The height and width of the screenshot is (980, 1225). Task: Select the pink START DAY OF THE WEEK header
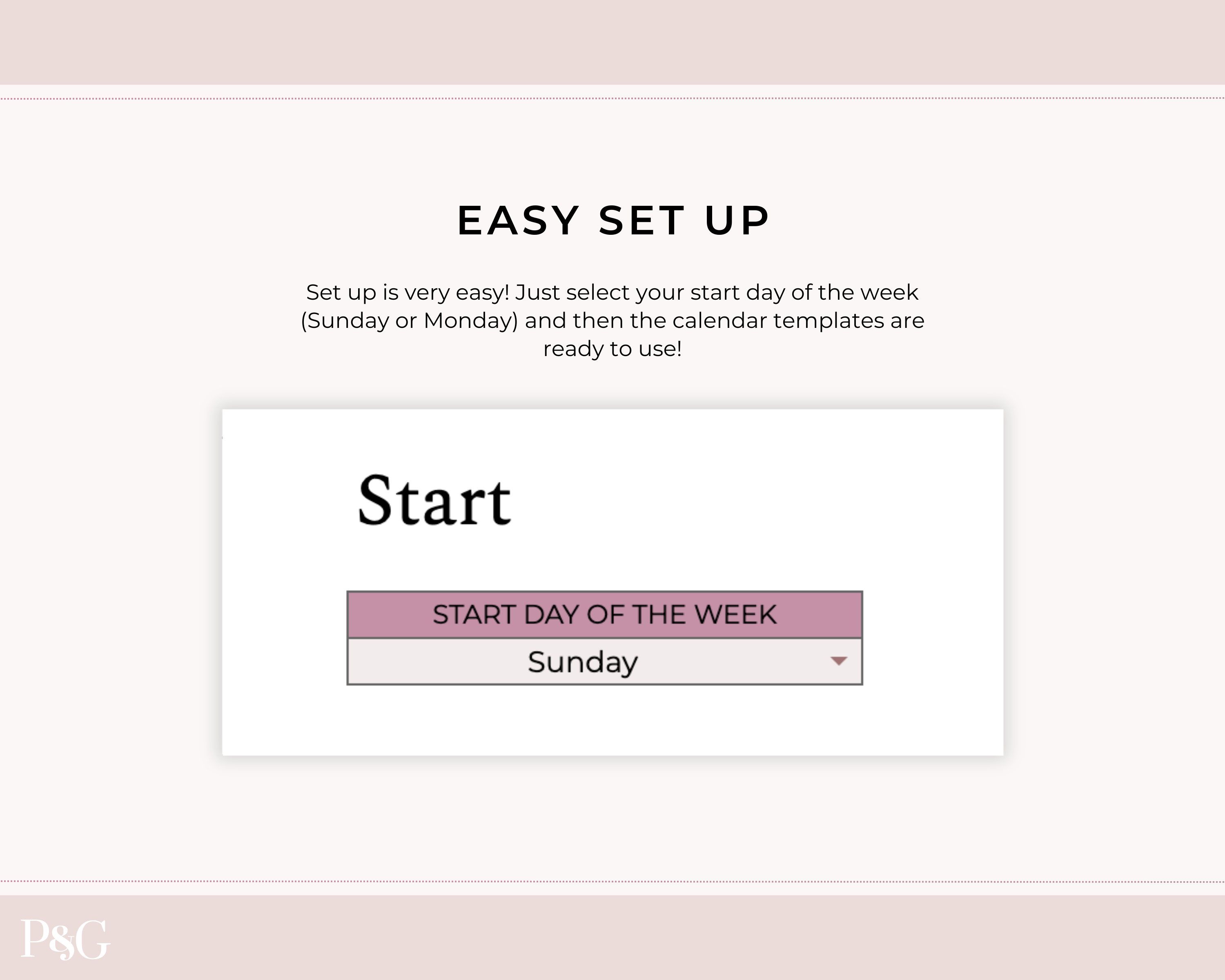pos(605,614)
